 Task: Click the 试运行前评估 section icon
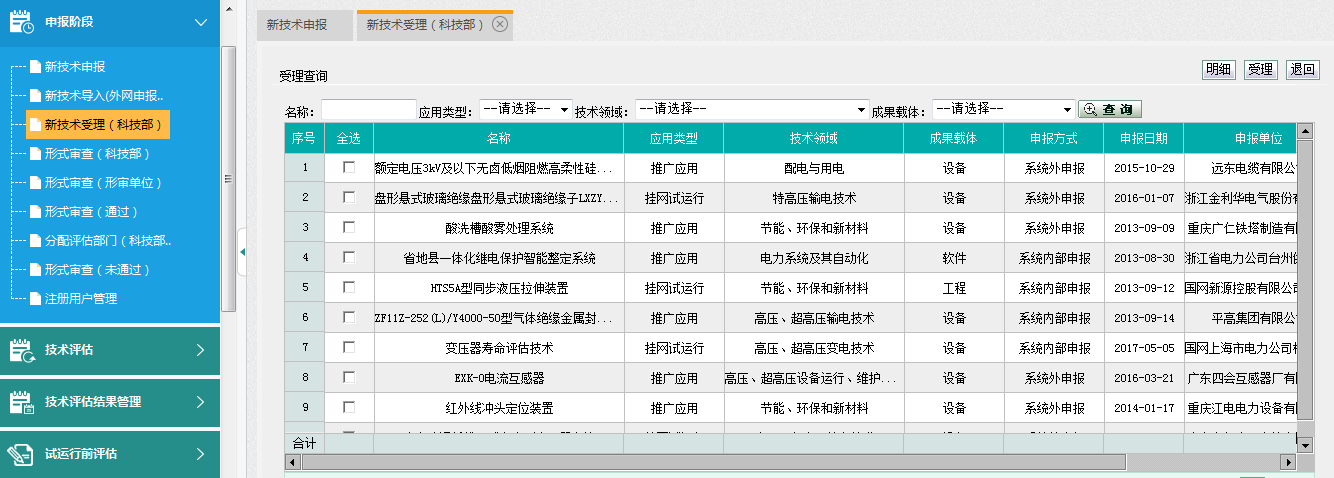tap(21, 454)
